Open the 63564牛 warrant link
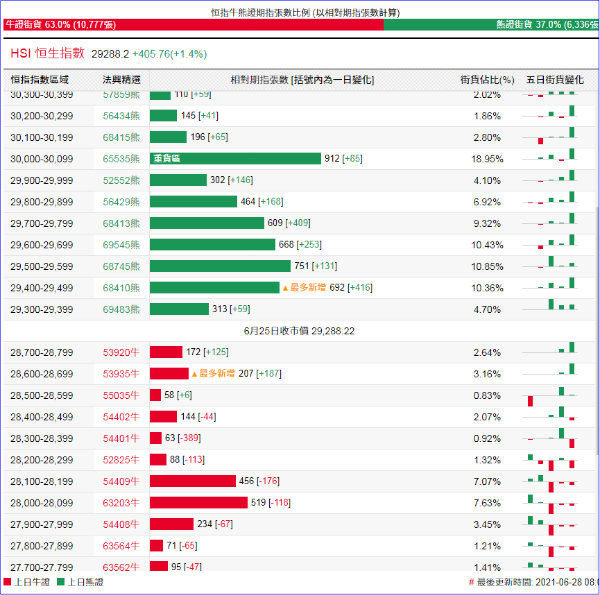The height and width of the screenshot is (595, 600). pos(121,546)
